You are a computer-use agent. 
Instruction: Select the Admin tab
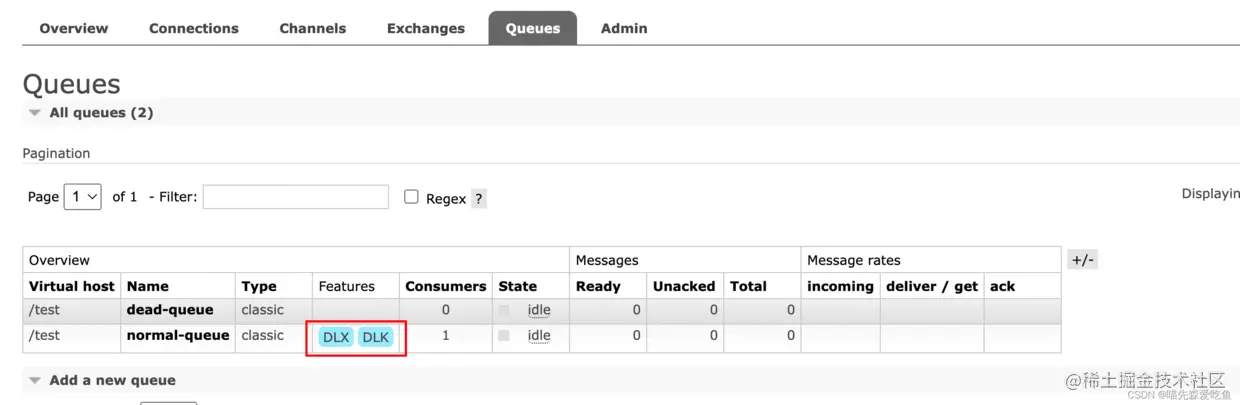coord(624,28)
